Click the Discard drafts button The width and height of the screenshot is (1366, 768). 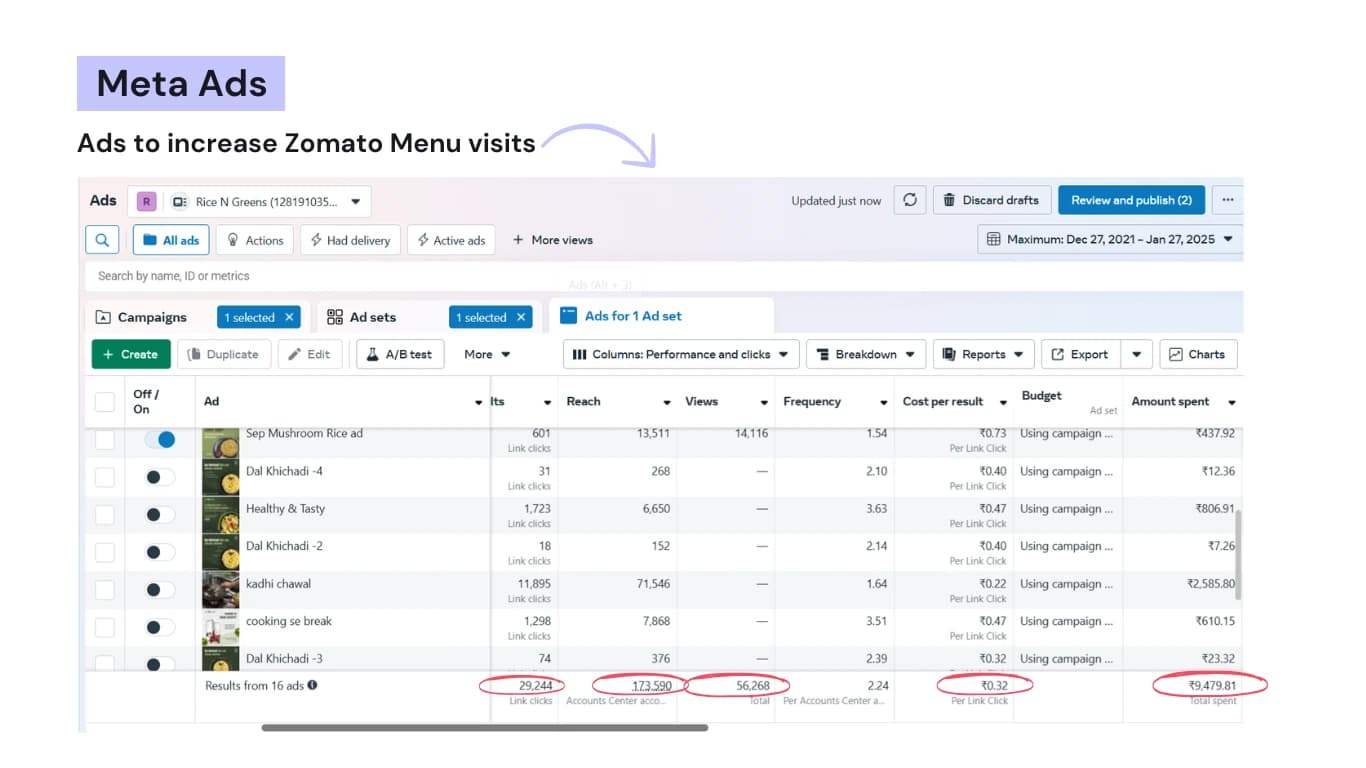[992, 200]
